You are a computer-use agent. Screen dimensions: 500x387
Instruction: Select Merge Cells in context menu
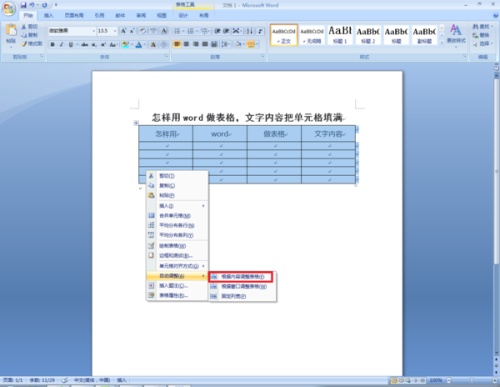[177, 216]
